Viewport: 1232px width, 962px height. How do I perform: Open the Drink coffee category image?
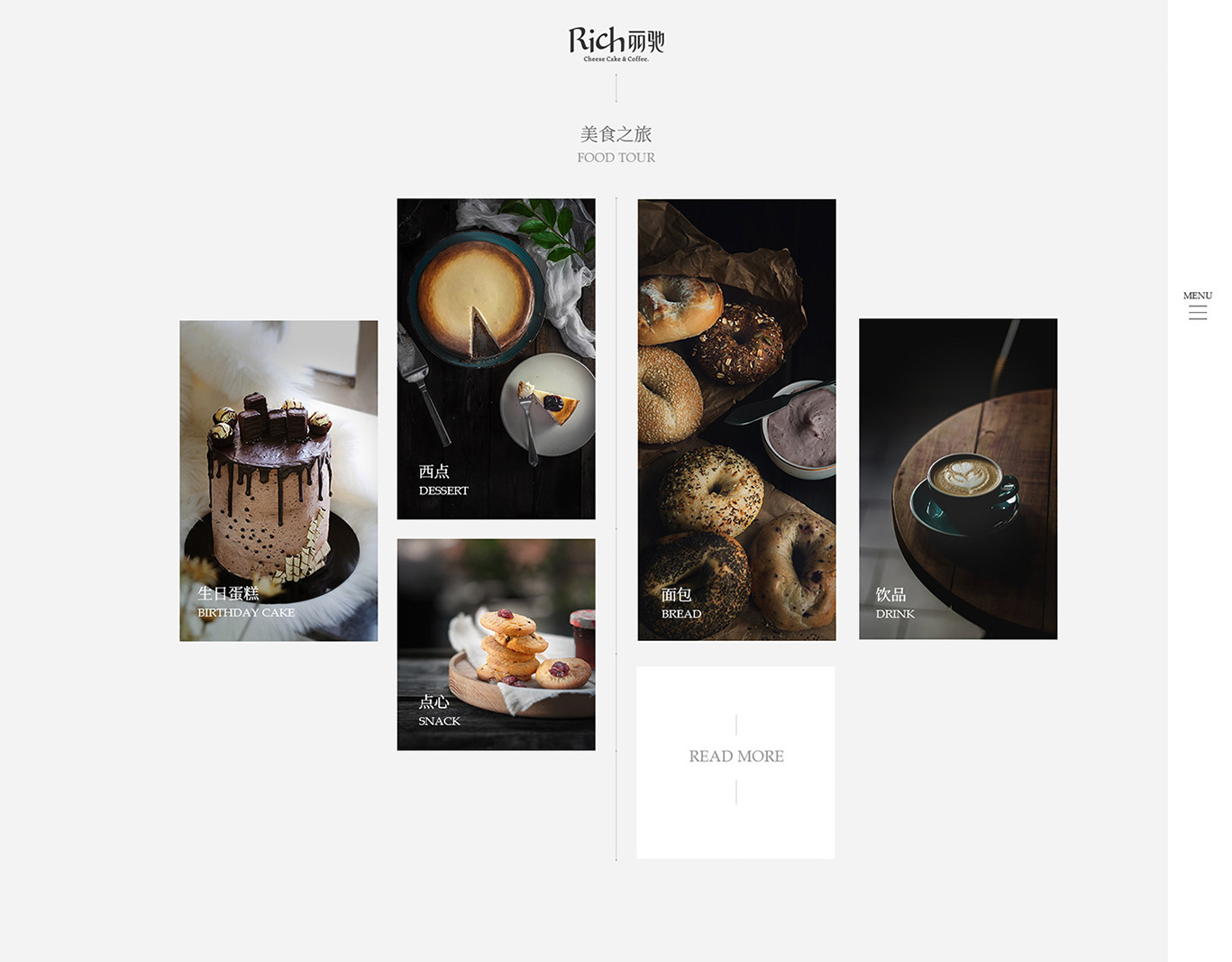point(958,479)
